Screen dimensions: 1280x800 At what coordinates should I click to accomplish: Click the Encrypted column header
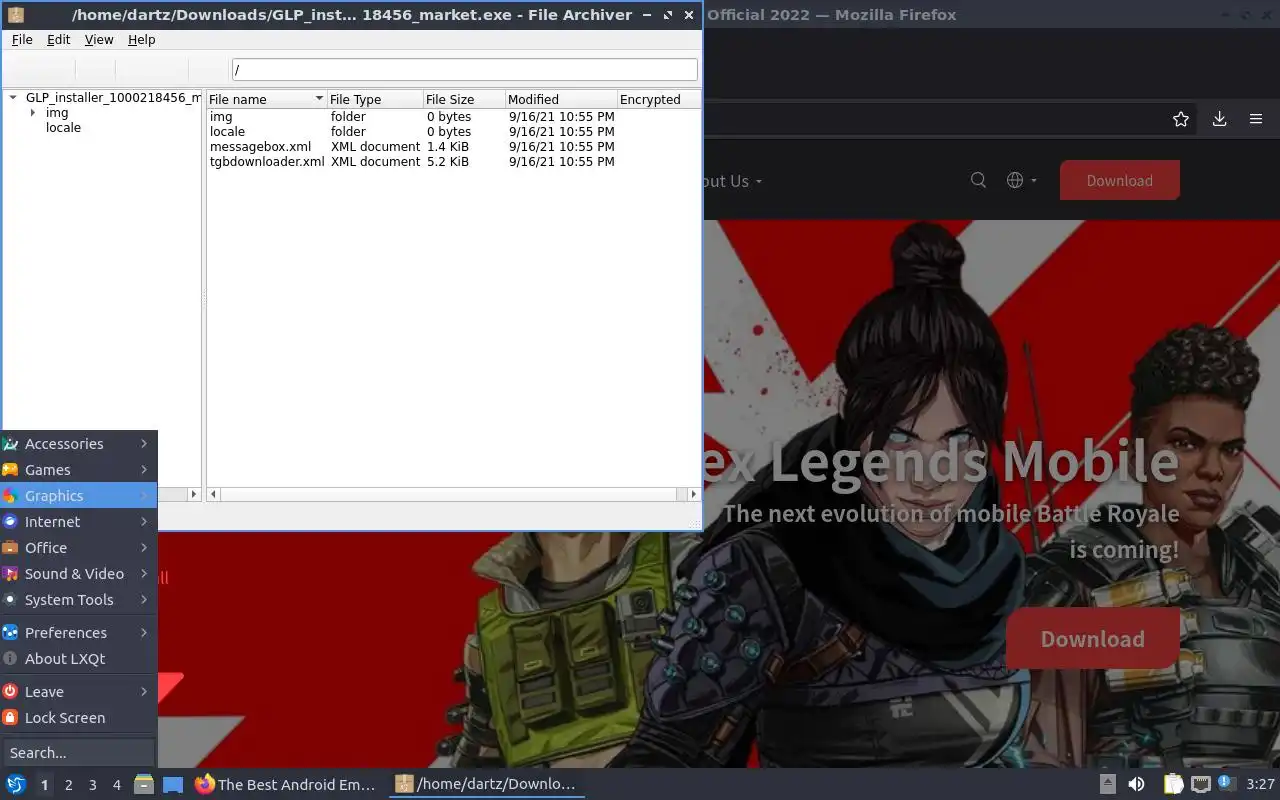(658, 99)
